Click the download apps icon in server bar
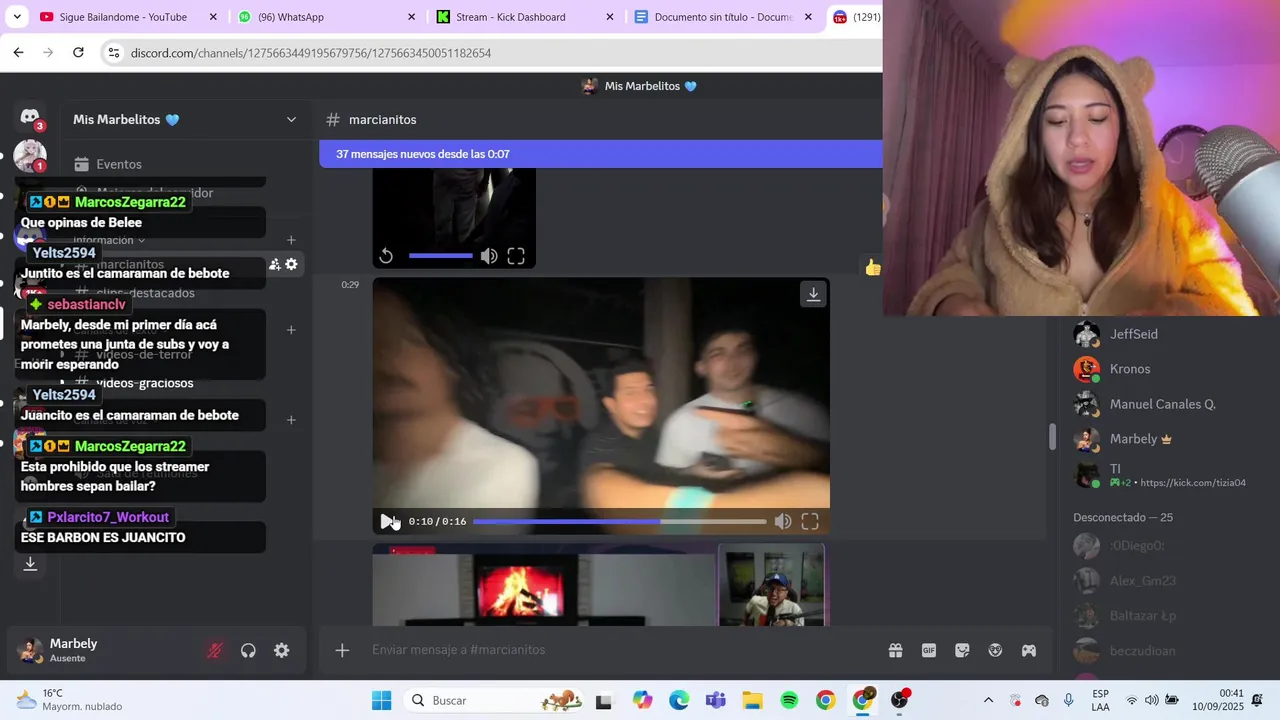1280x720 pixels. tap(30, 564)
